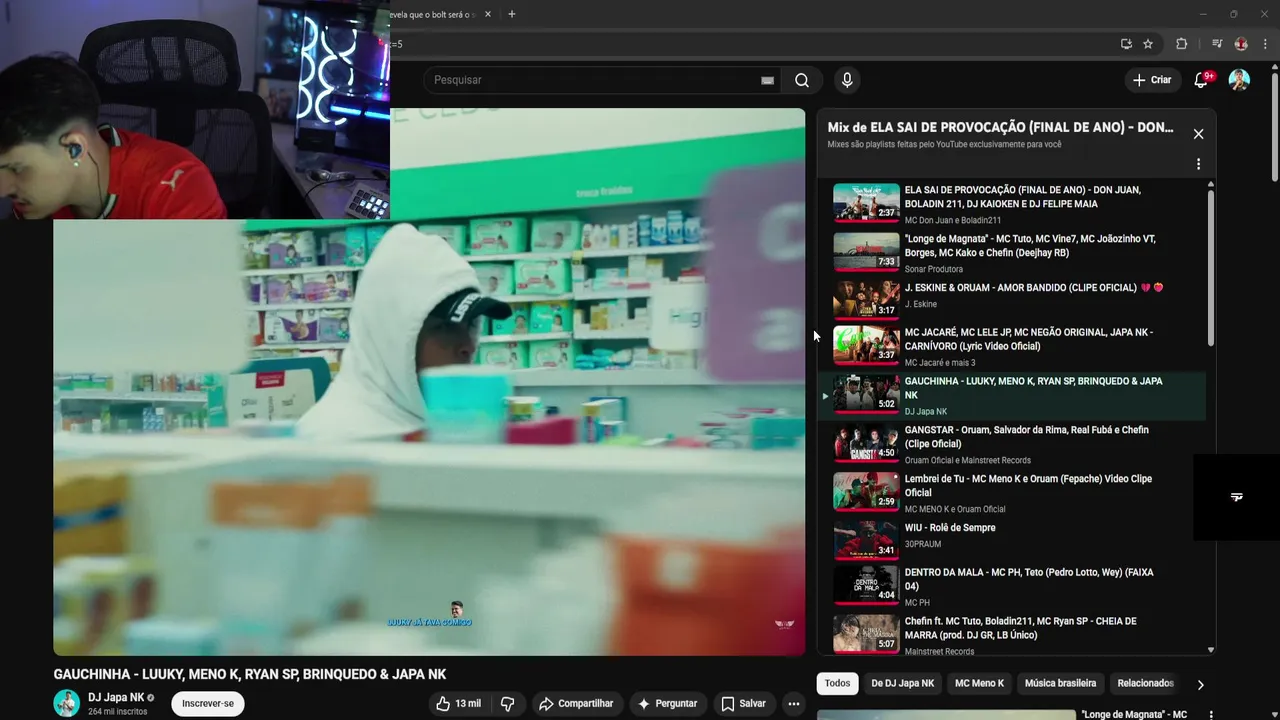This screenshot has width=1280, height=720.
Task: Open the on-screen keyboard icon in search box
Action: coord(767,80)
